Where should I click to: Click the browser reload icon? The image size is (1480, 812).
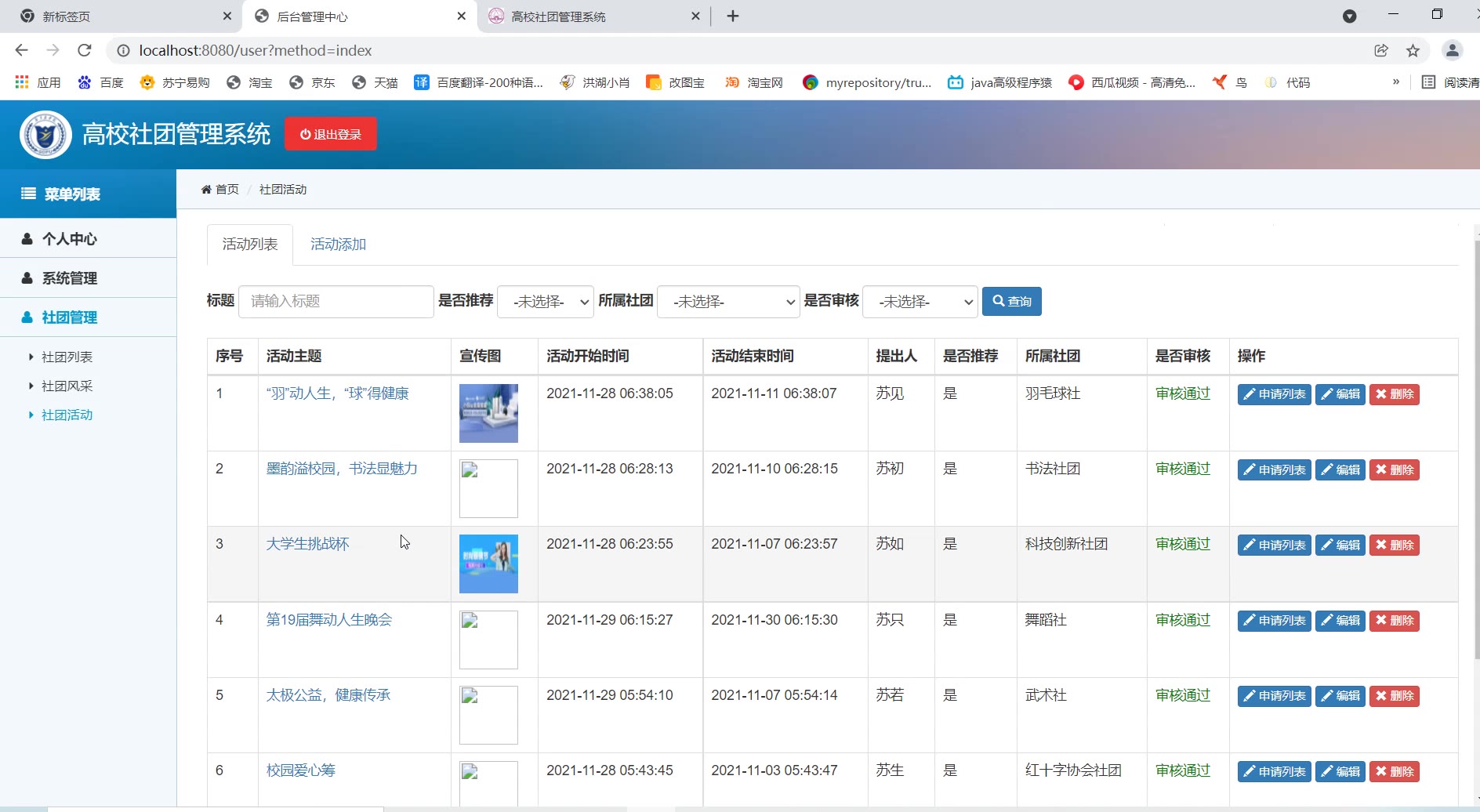pyautogui.click(x=85, y=50)
